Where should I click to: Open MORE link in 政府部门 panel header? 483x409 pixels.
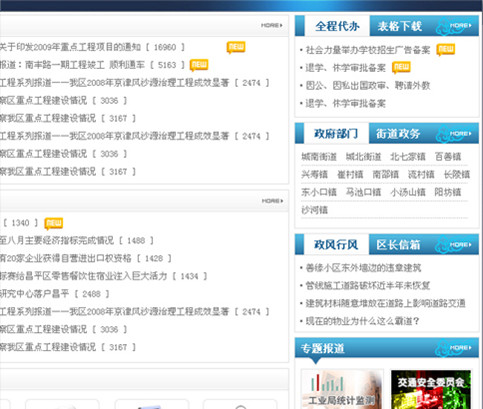(x=461, y=134)
